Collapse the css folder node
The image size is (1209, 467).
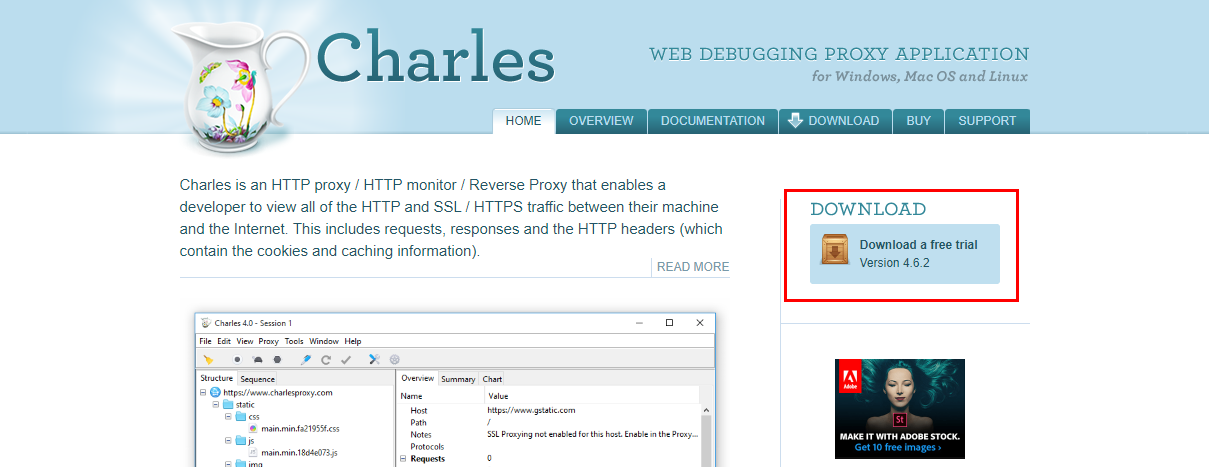pyautogui.click(x=227, y=417)
